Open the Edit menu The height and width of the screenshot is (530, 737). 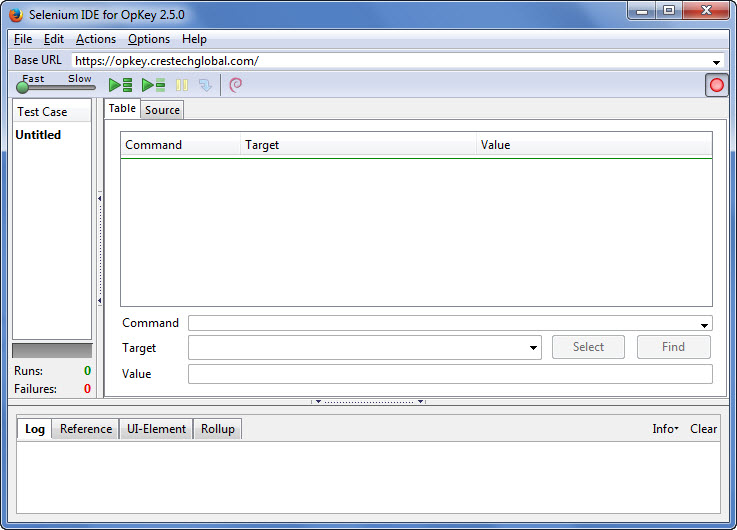click(x=54, y=39)
